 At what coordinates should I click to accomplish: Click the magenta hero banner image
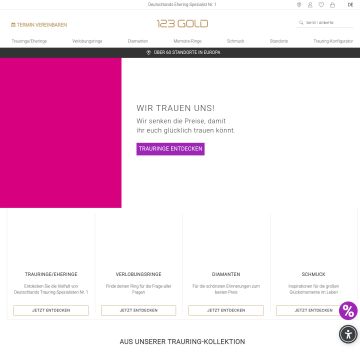click(61, 133)
